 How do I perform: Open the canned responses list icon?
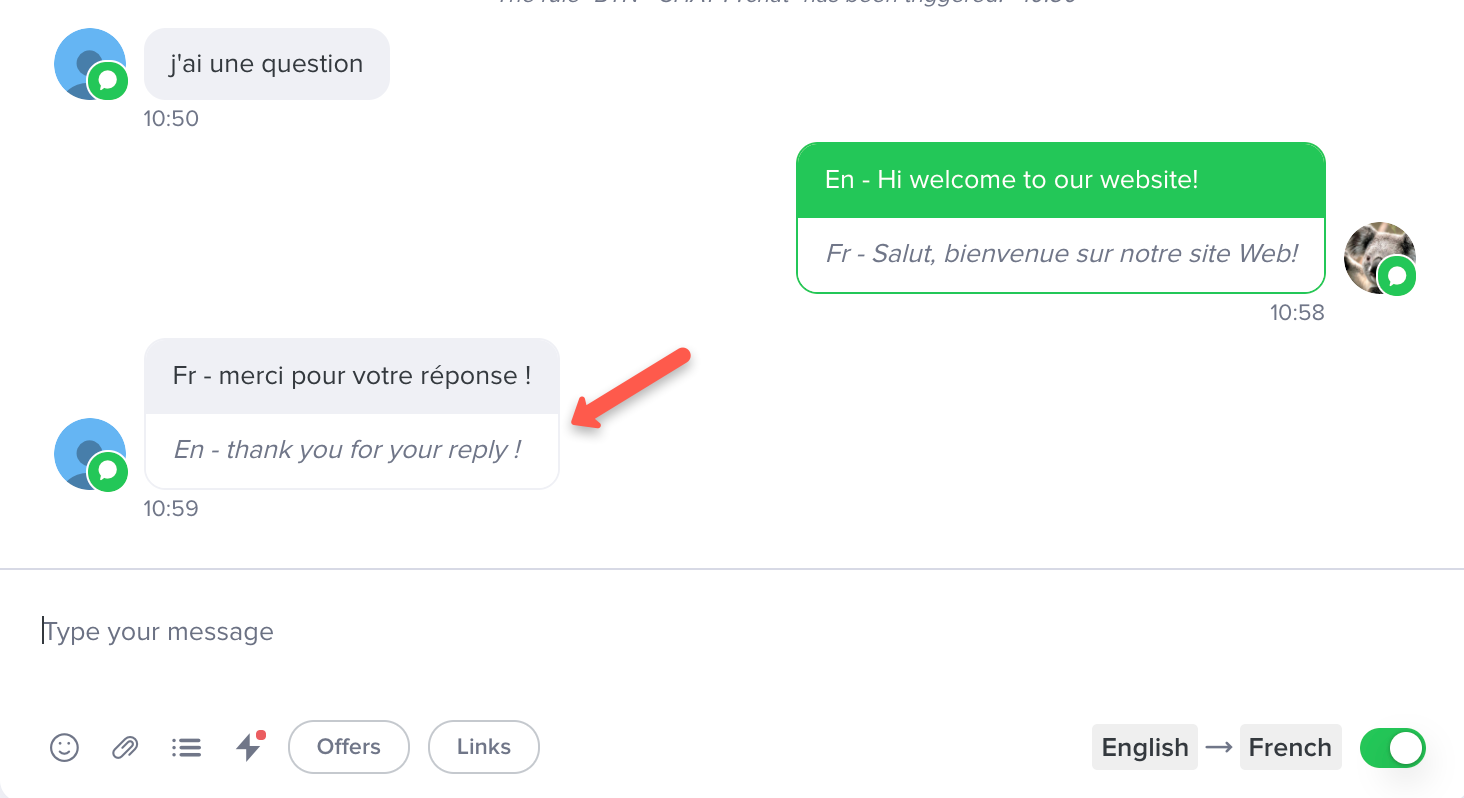[x=186, y=747]
